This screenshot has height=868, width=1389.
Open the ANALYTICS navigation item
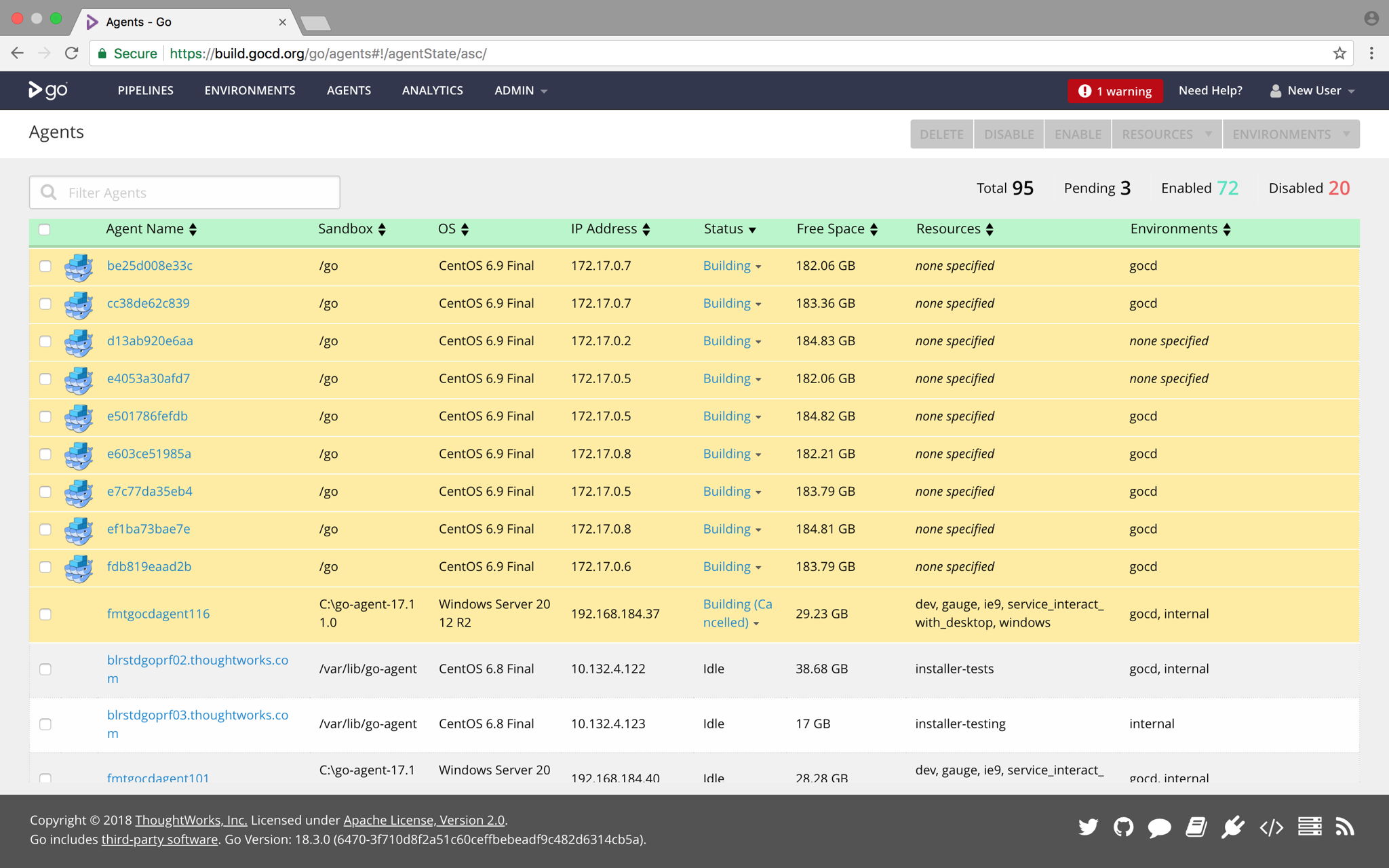[433, 90]
